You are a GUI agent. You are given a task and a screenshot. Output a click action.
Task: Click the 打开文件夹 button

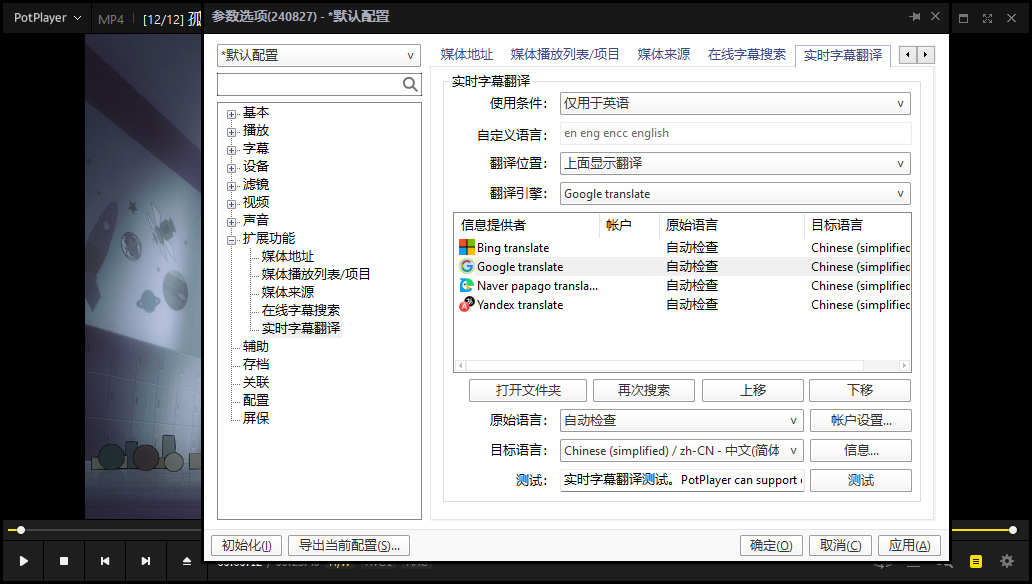click(528, 390)
